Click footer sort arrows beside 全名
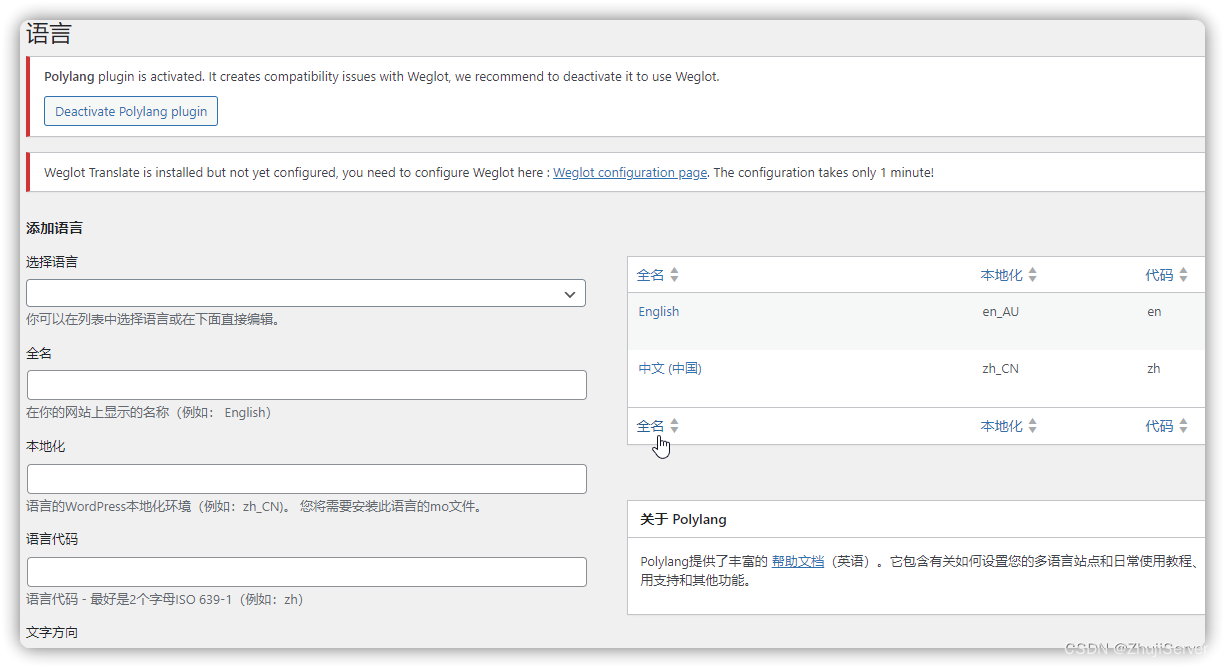Image resolution: width=1225 pixels, height=668 pixels. coord(674,426)
